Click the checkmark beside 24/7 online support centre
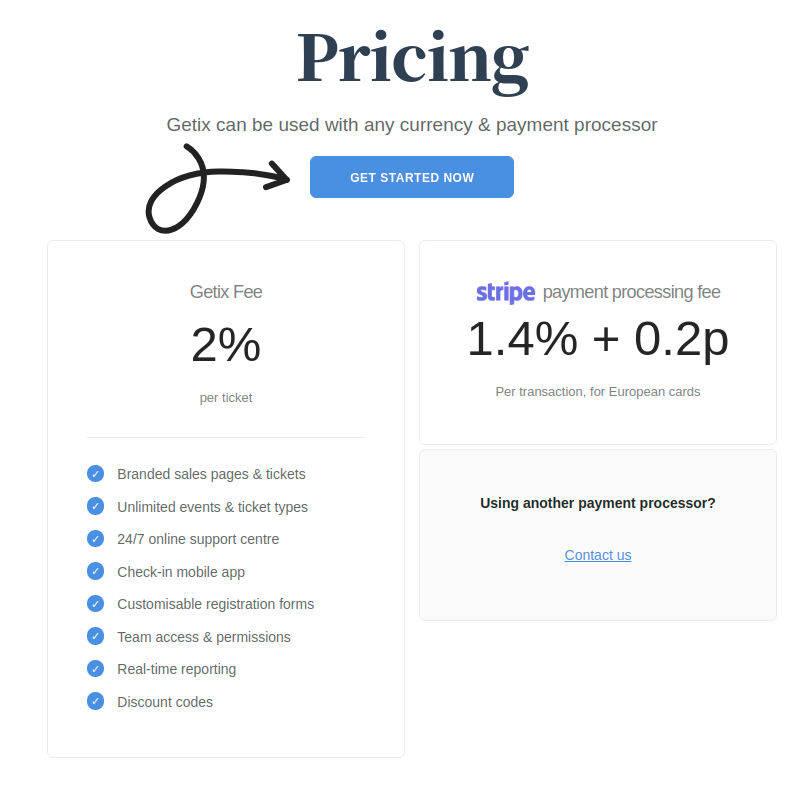Screen dimensions: 805x812 coord(95,538)
